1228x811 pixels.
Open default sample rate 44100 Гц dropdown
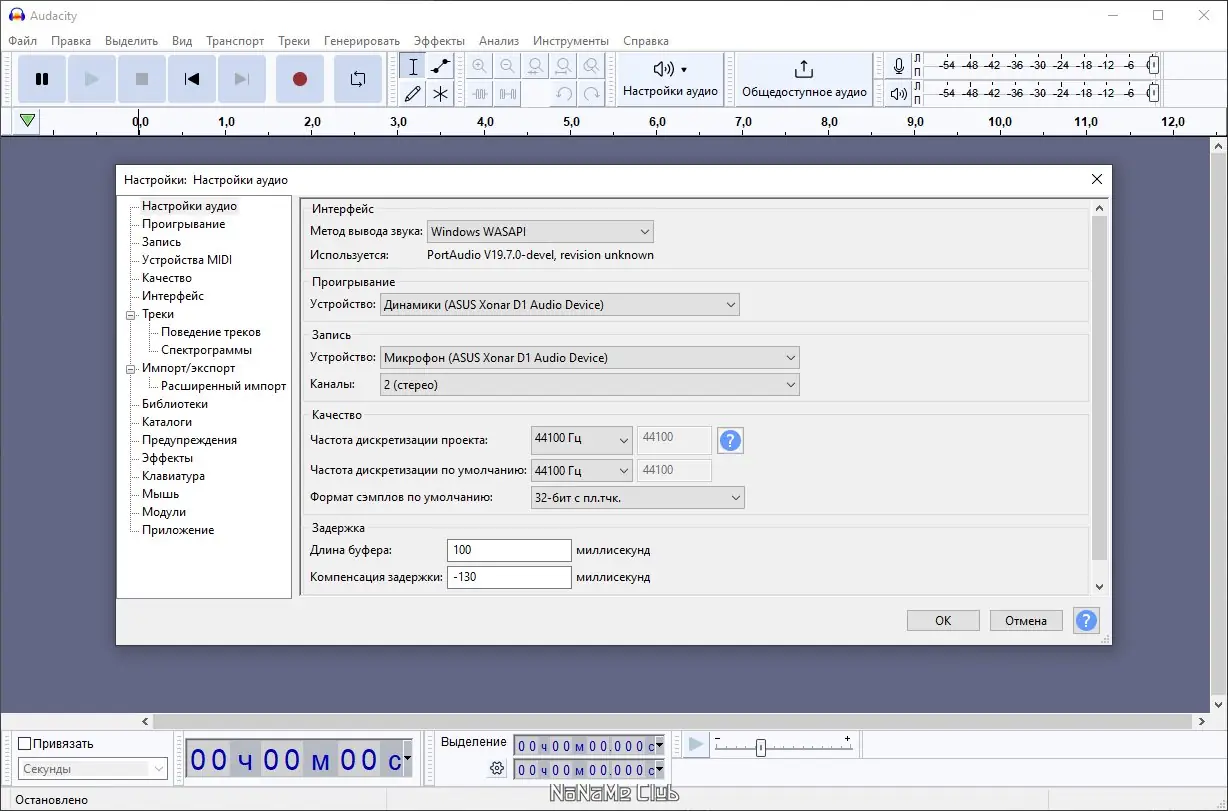[582, 470]
